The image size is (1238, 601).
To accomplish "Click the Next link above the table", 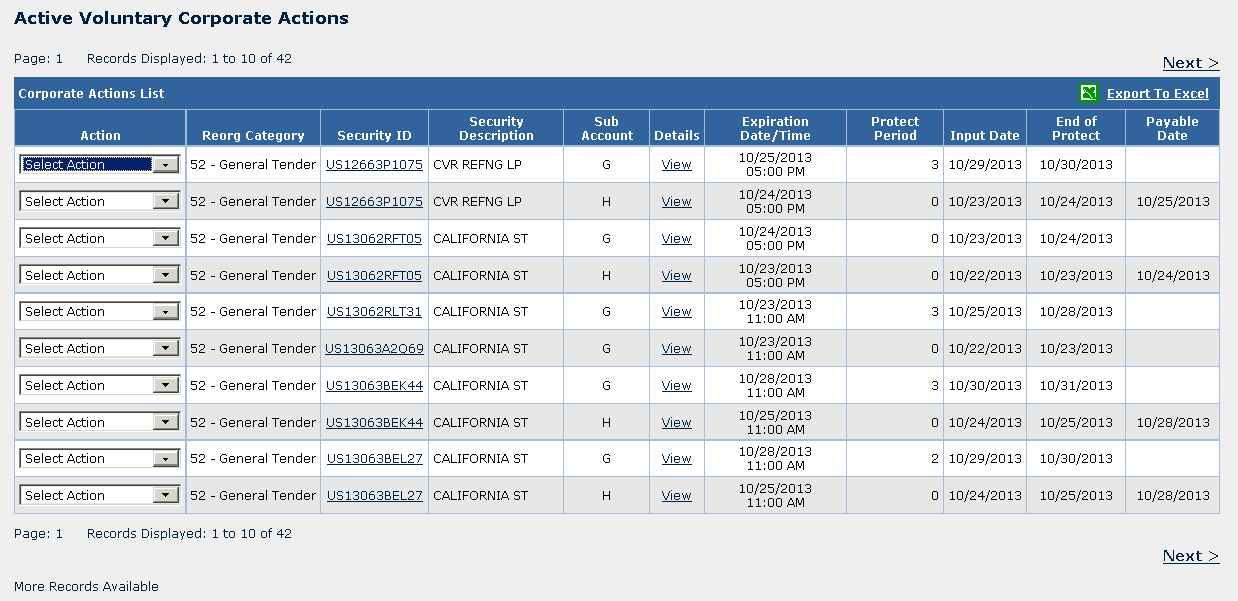I will 1189,62.
